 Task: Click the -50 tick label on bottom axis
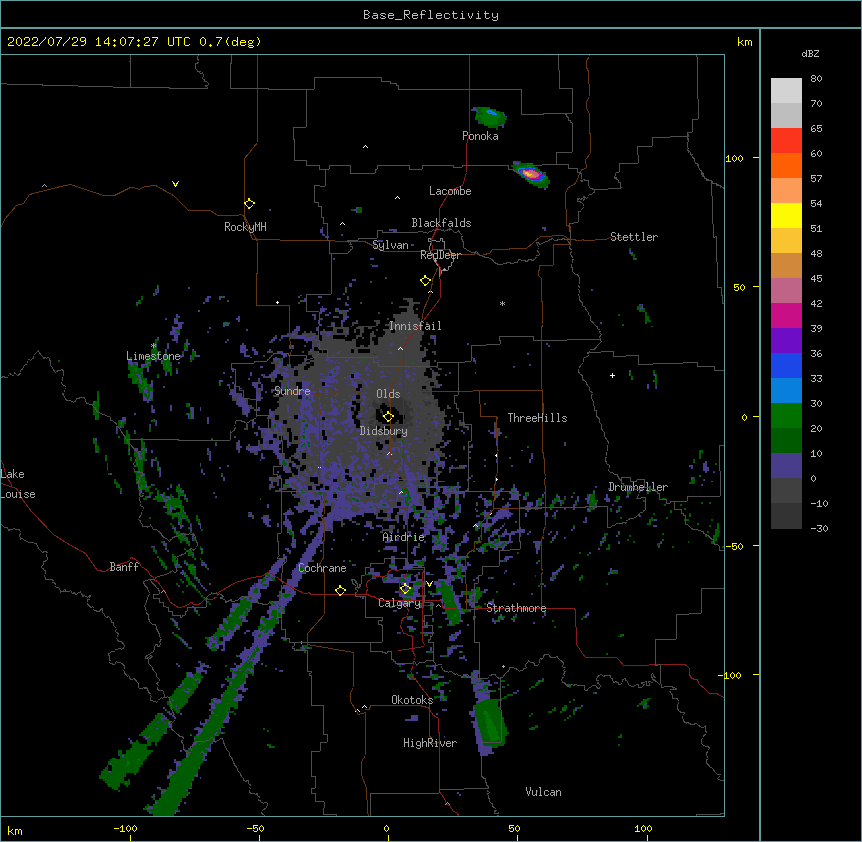(x=255, y=828)
